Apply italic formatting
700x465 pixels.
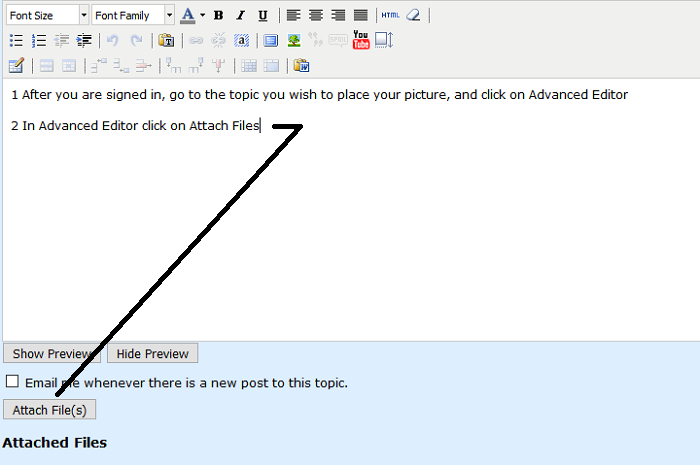[x=240, y=15]
